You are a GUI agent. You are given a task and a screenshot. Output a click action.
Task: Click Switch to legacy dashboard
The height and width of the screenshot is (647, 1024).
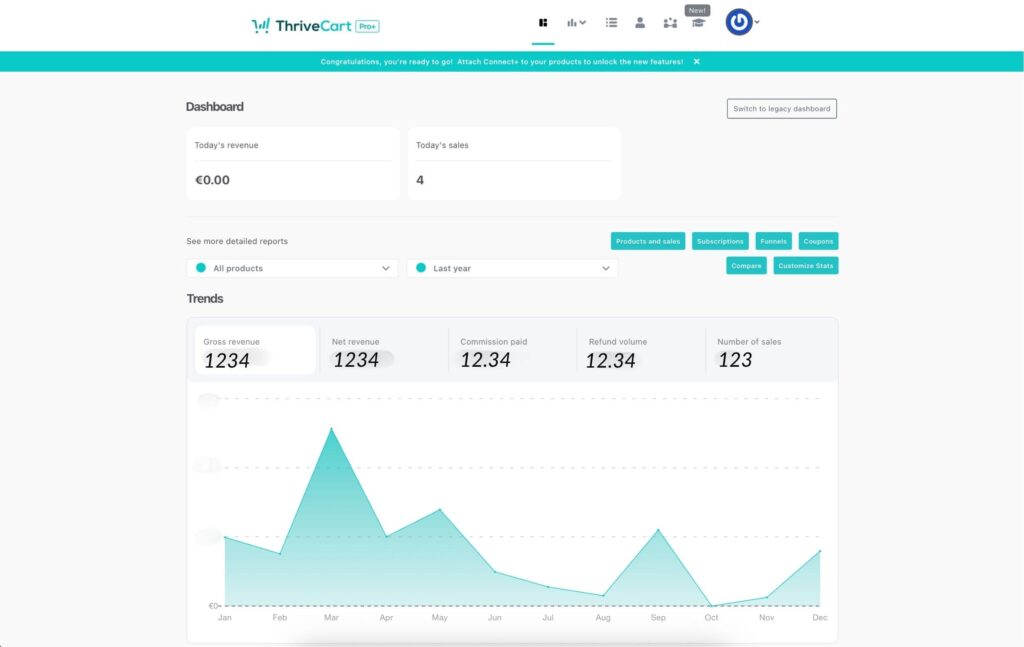coord(781,108)
